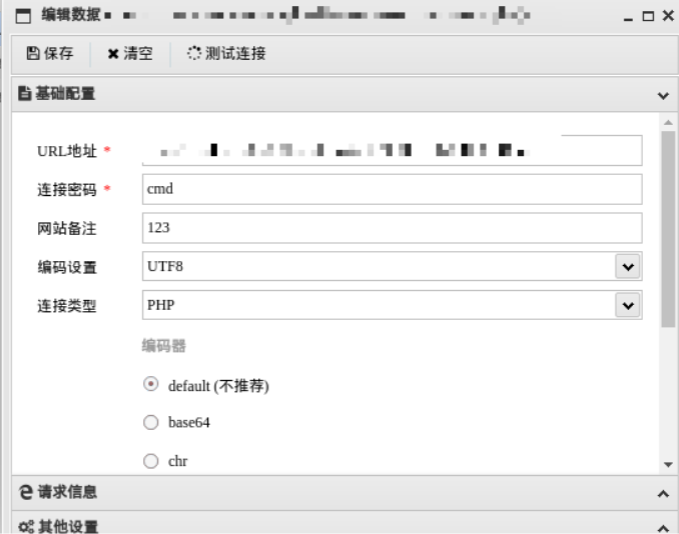Image resolution: width=679 pixels, height=534 pixels.
Task: Expand the 请求信息 panel
Action: pyautogui.click(x=662, y=492)
